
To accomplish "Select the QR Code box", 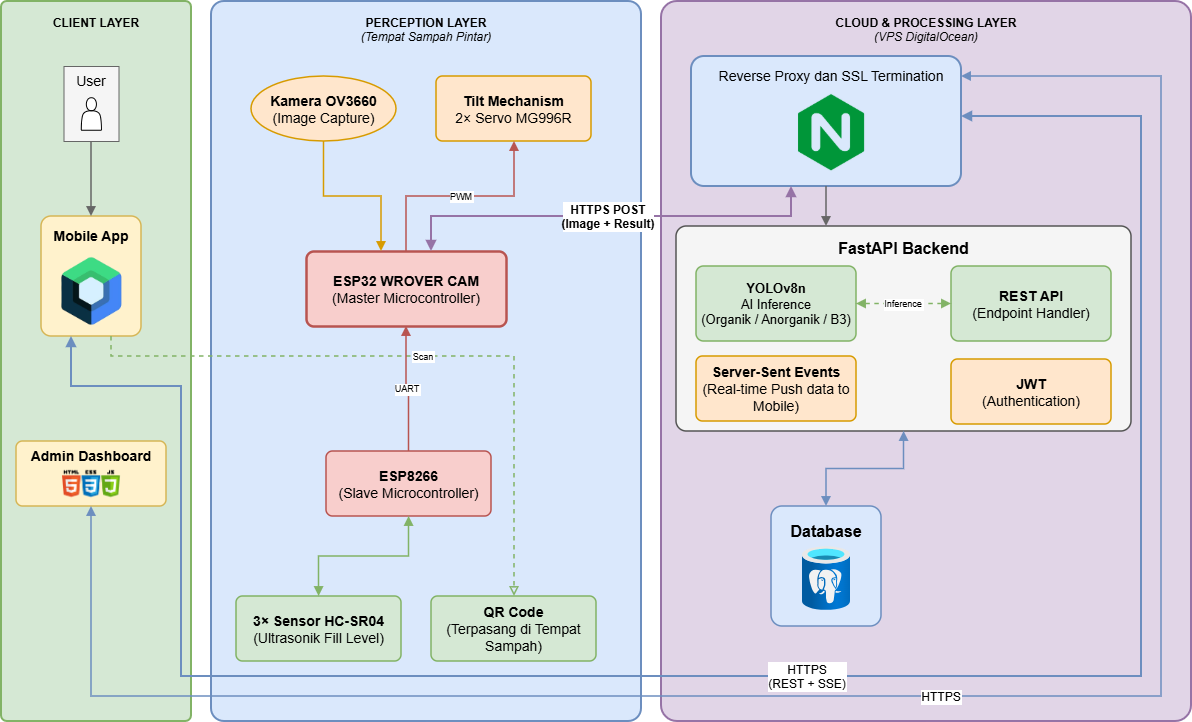I will pos(513,629).
